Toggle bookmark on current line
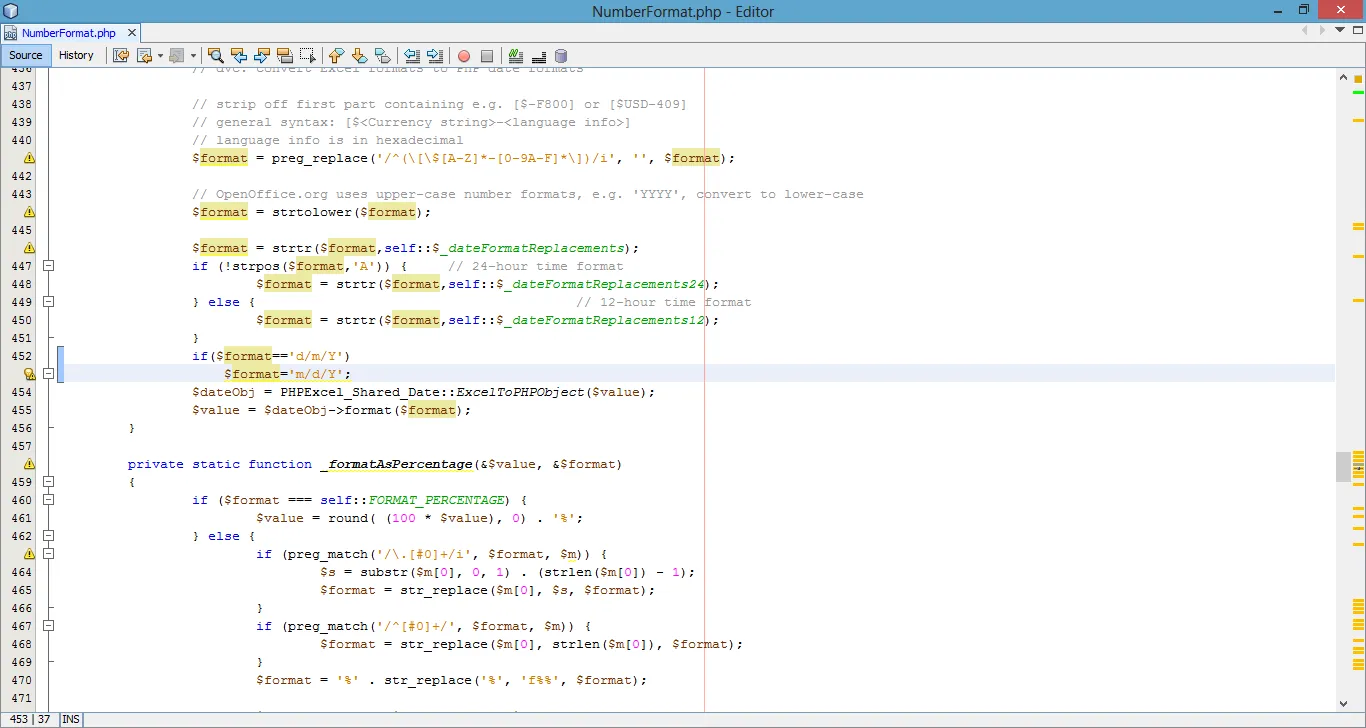 [382, 56]
